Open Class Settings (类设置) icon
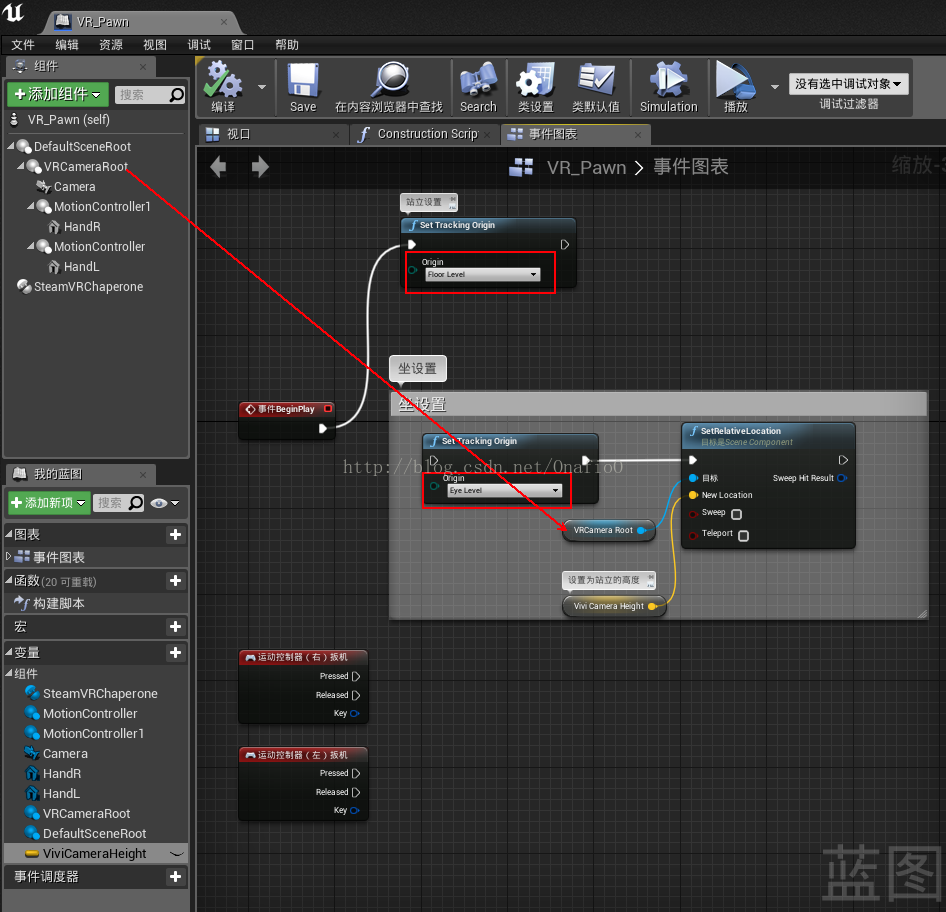946x912 pixels. (536, 80)
